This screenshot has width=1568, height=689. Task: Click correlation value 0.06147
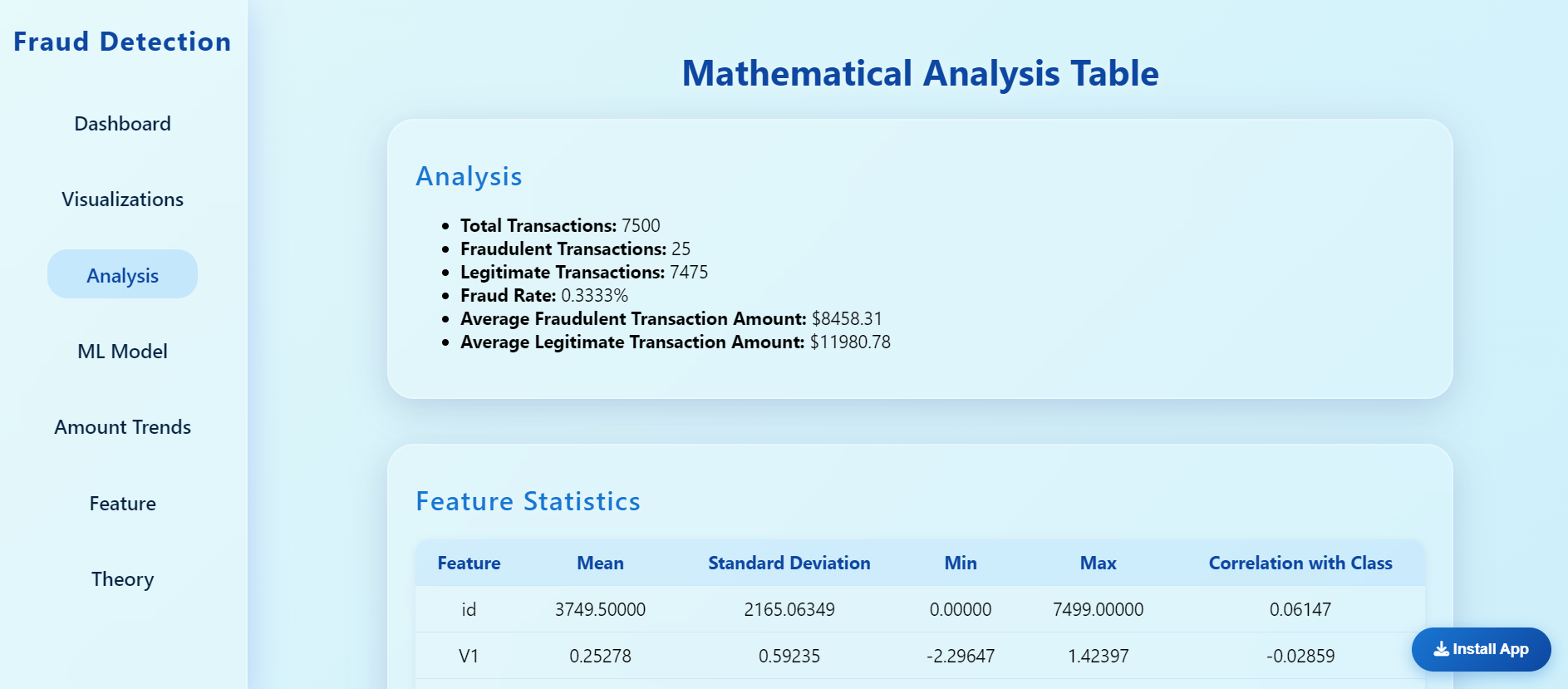(1300, 609)
